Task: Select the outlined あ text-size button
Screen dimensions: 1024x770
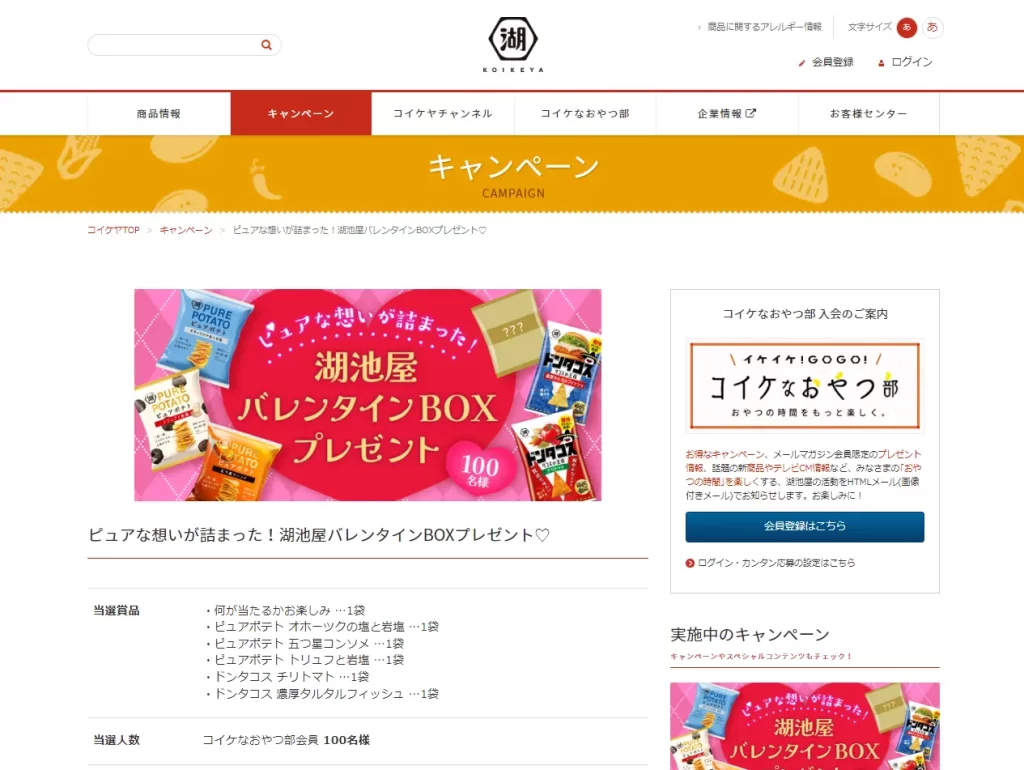Action: [x=933, y=27]
